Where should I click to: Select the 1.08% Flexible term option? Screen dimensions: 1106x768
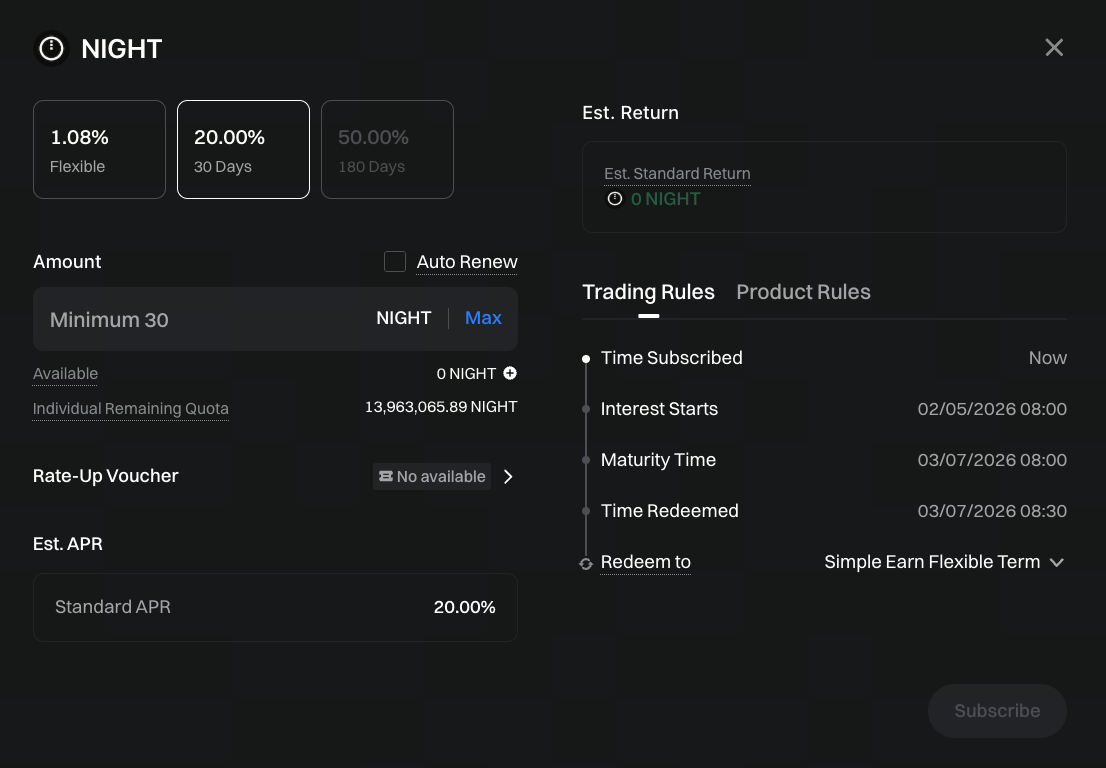(99, 150)
